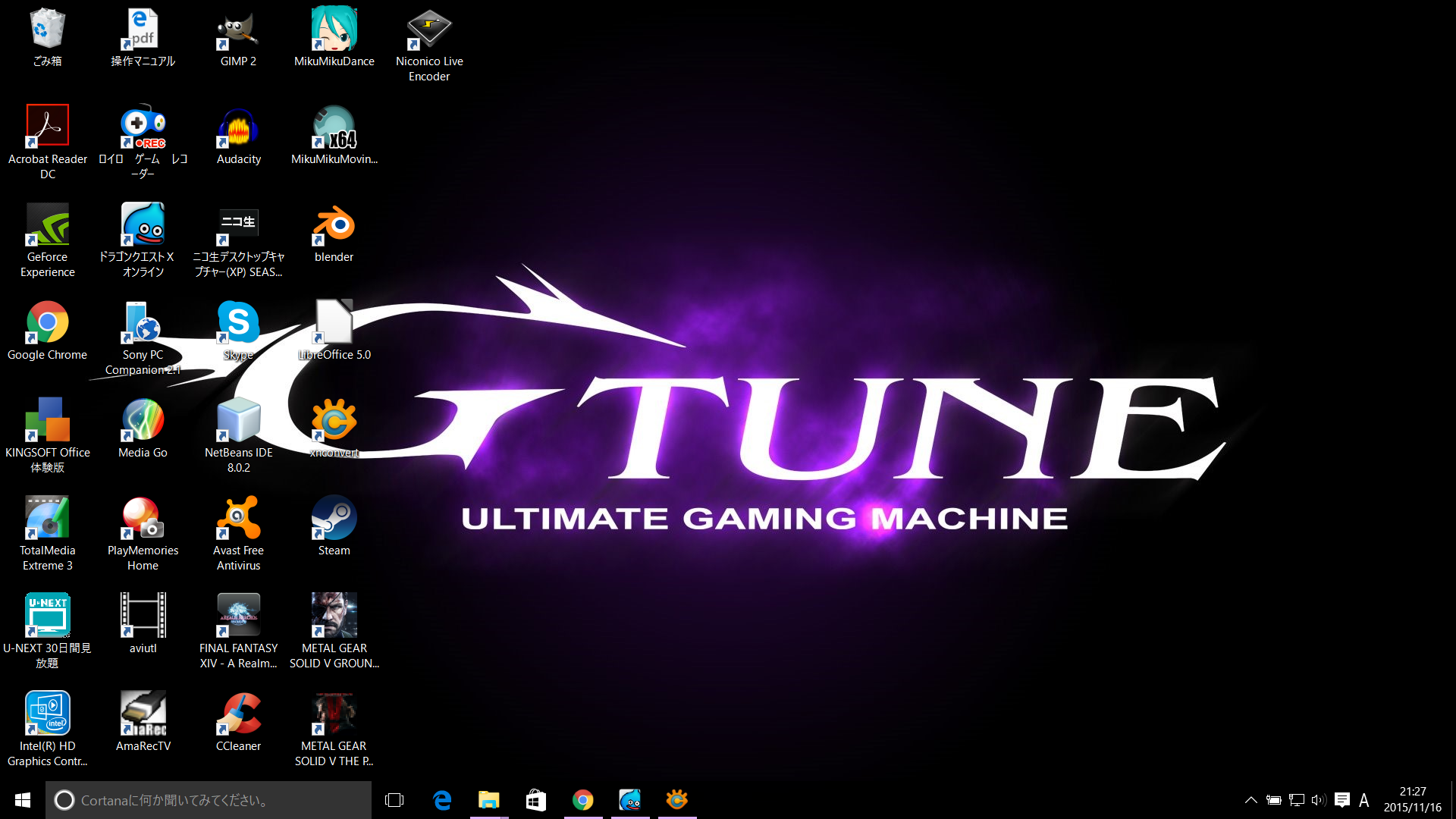Click the Cortana search box
Image resolution: width=1456 pixels, height=819 pixels.
pyautogui.click(x=209, y=800)
